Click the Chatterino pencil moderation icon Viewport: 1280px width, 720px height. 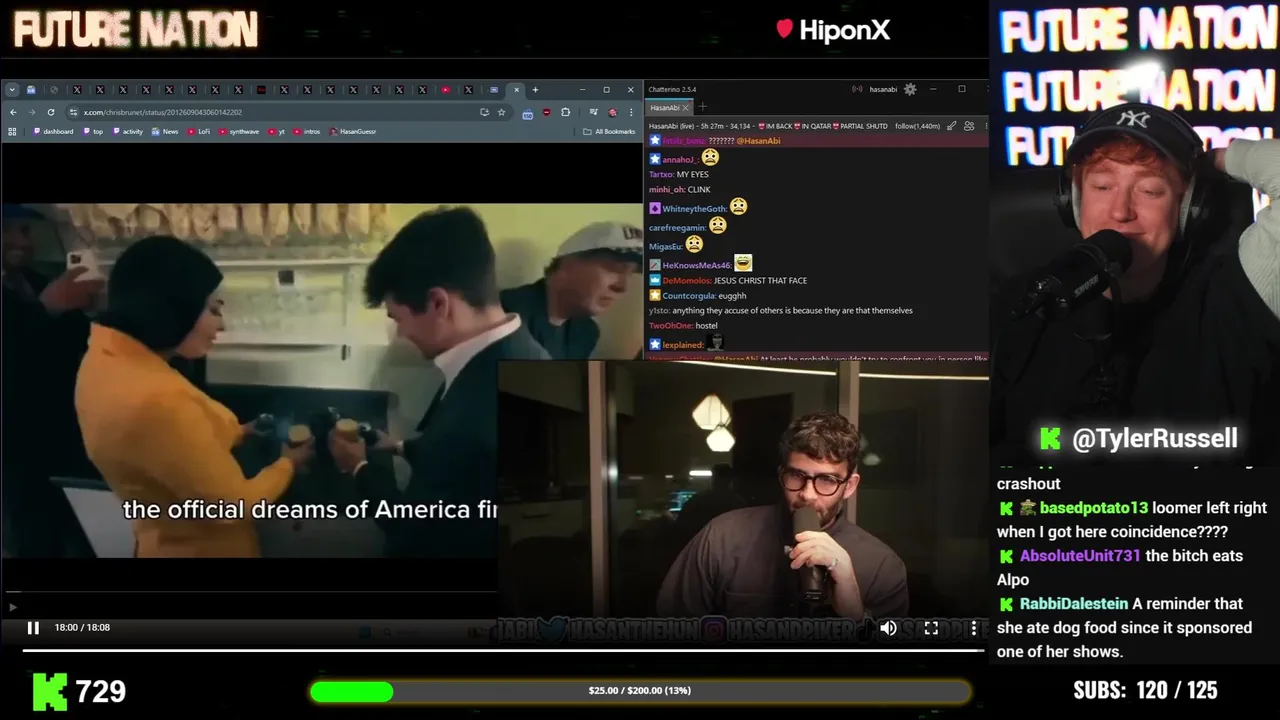[953, 126]
